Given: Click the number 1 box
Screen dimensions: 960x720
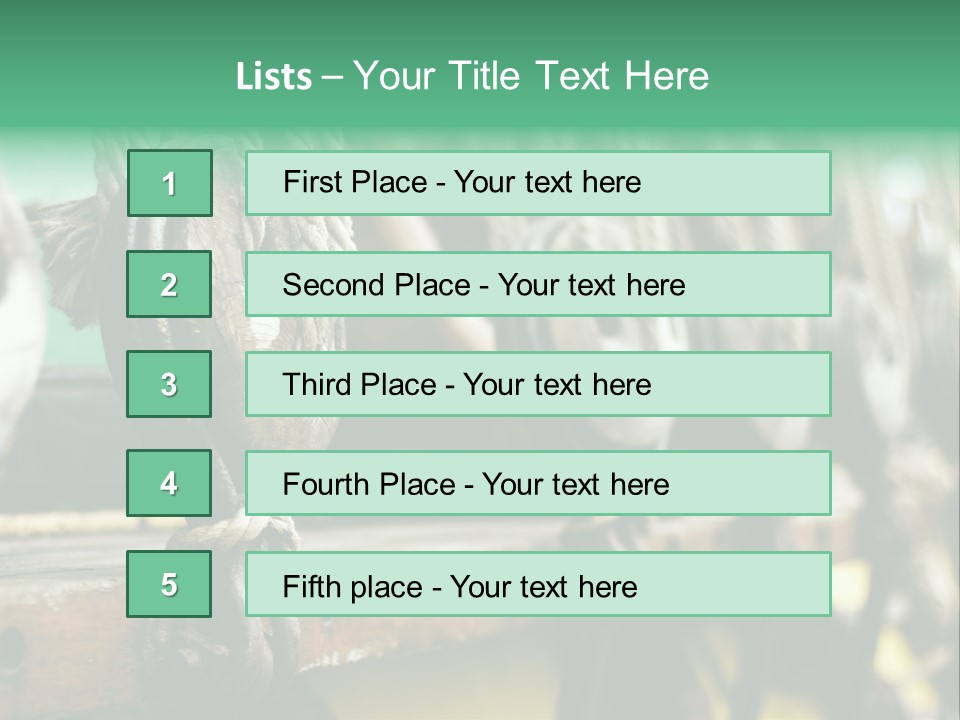Looking at the screenshot, I should click(x=169, y=183).
